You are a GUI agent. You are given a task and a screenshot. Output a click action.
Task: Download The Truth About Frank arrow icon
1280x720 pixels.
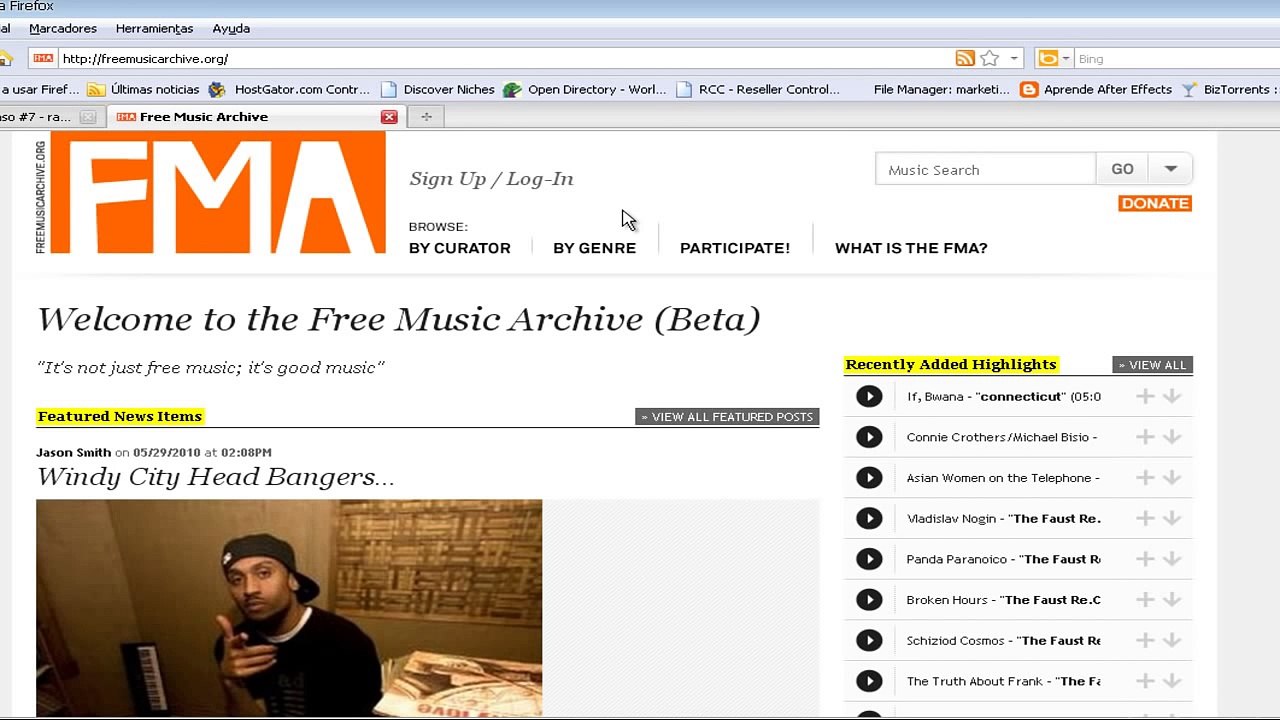tap(1172, 681)
